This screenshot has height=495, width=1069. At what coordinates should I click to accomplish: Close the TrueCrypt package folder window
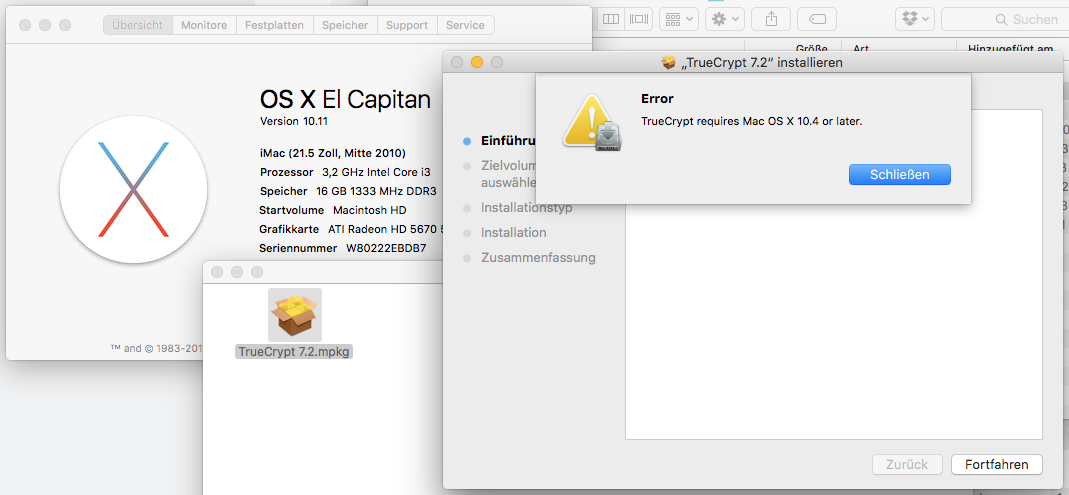tap(217, 272)
